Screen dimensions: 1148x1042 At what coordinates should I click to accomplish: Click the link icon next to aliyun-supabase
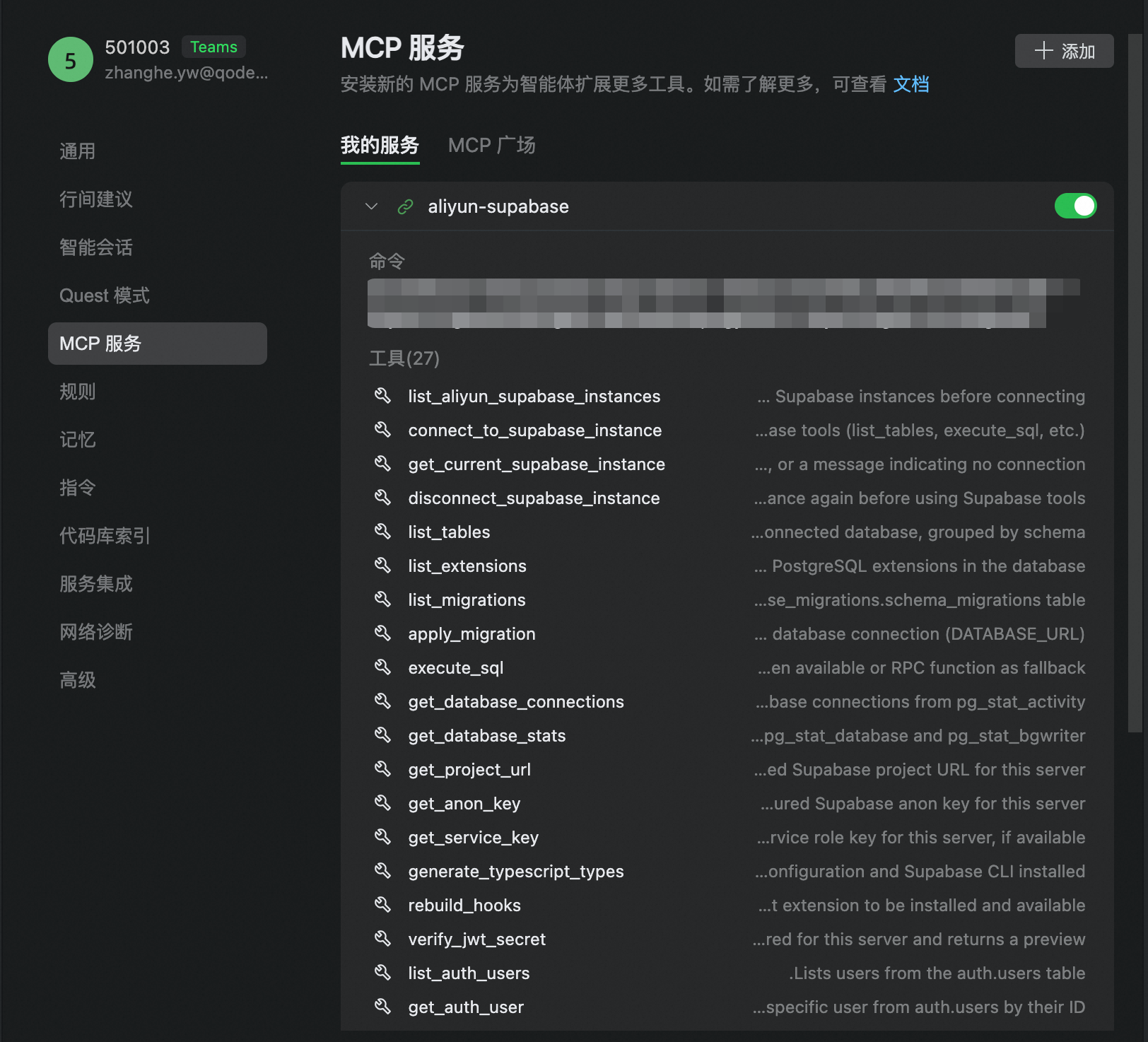(405, 206)
